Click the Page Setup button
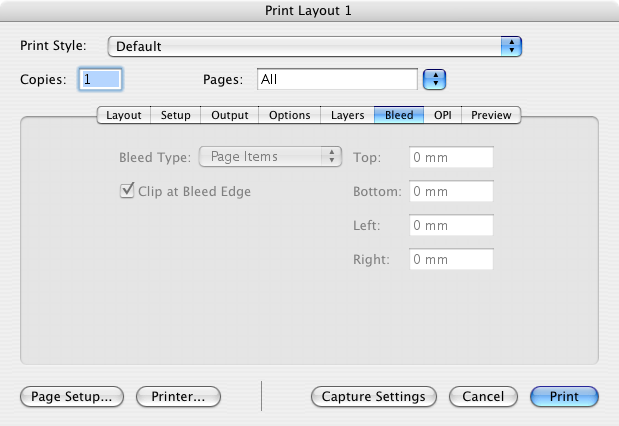The height and width of the screenshot is (426, 619). (72, 396)
